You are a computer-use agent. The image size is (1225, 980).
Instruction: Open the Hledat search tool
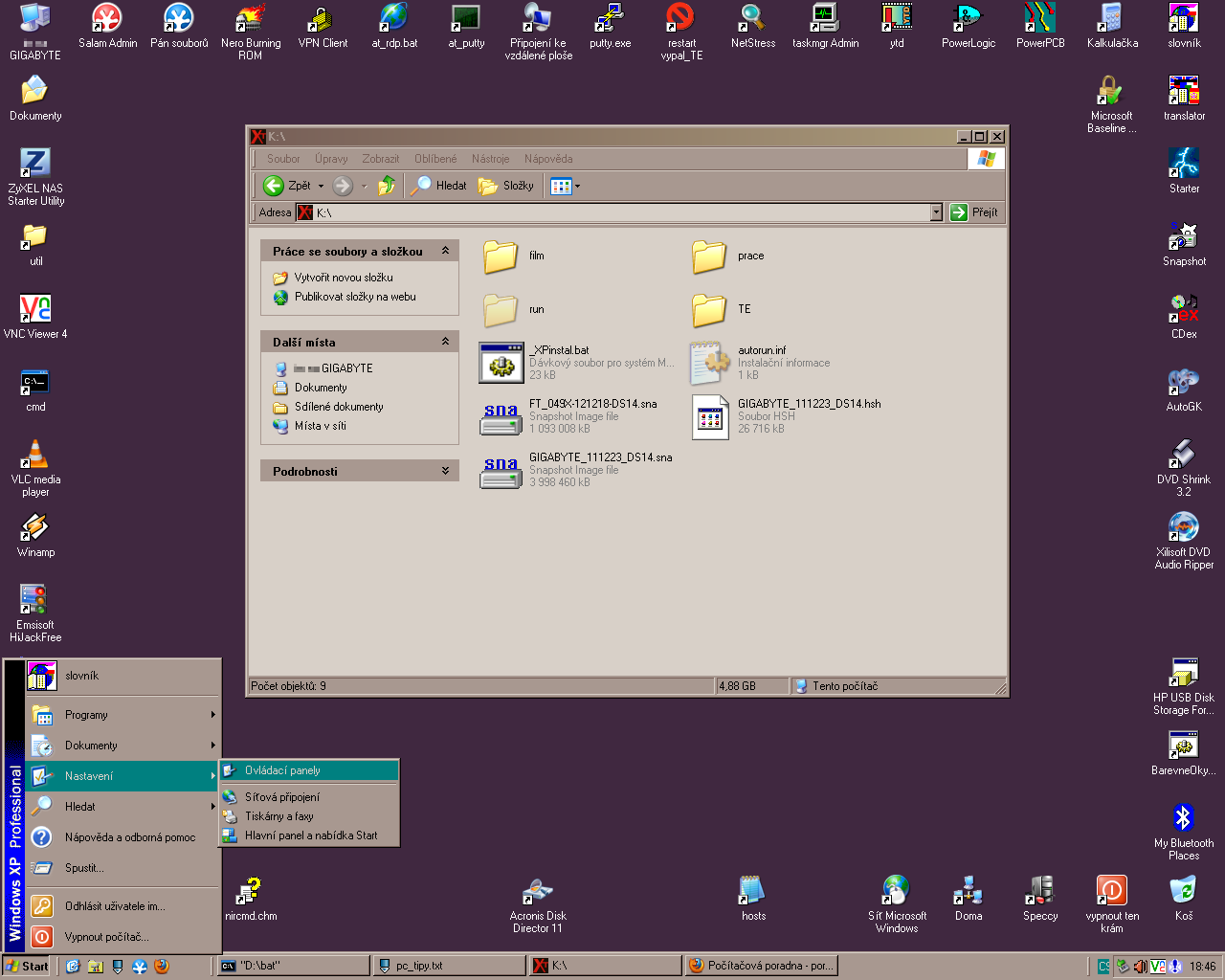[x=439, y=186]
